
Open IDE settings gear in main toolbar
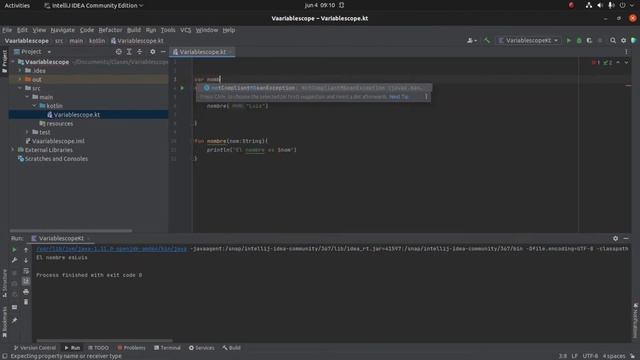click(x=623, y=40)
